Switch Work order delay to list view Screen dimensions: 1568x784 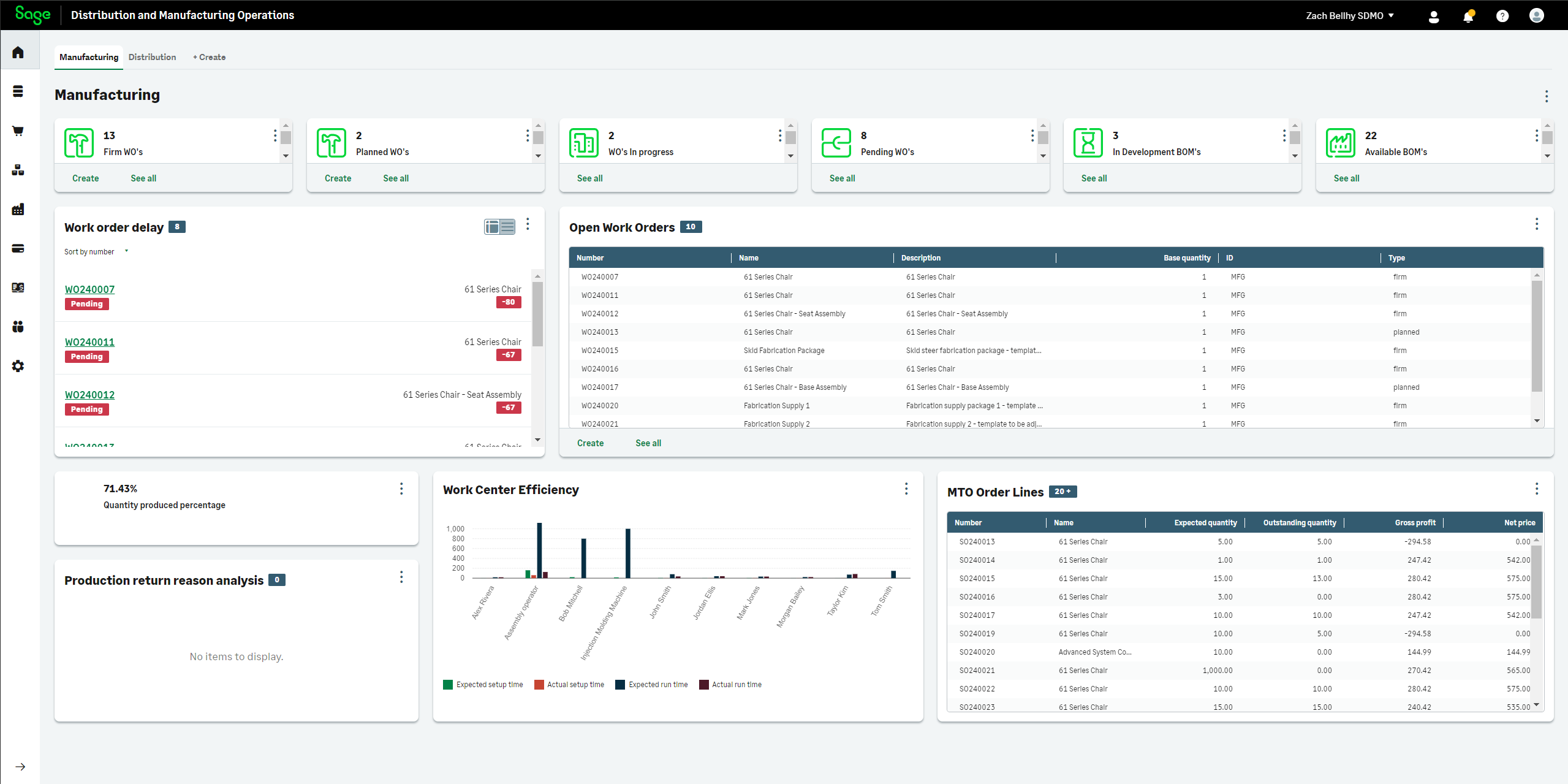click(x=507, y=226)
